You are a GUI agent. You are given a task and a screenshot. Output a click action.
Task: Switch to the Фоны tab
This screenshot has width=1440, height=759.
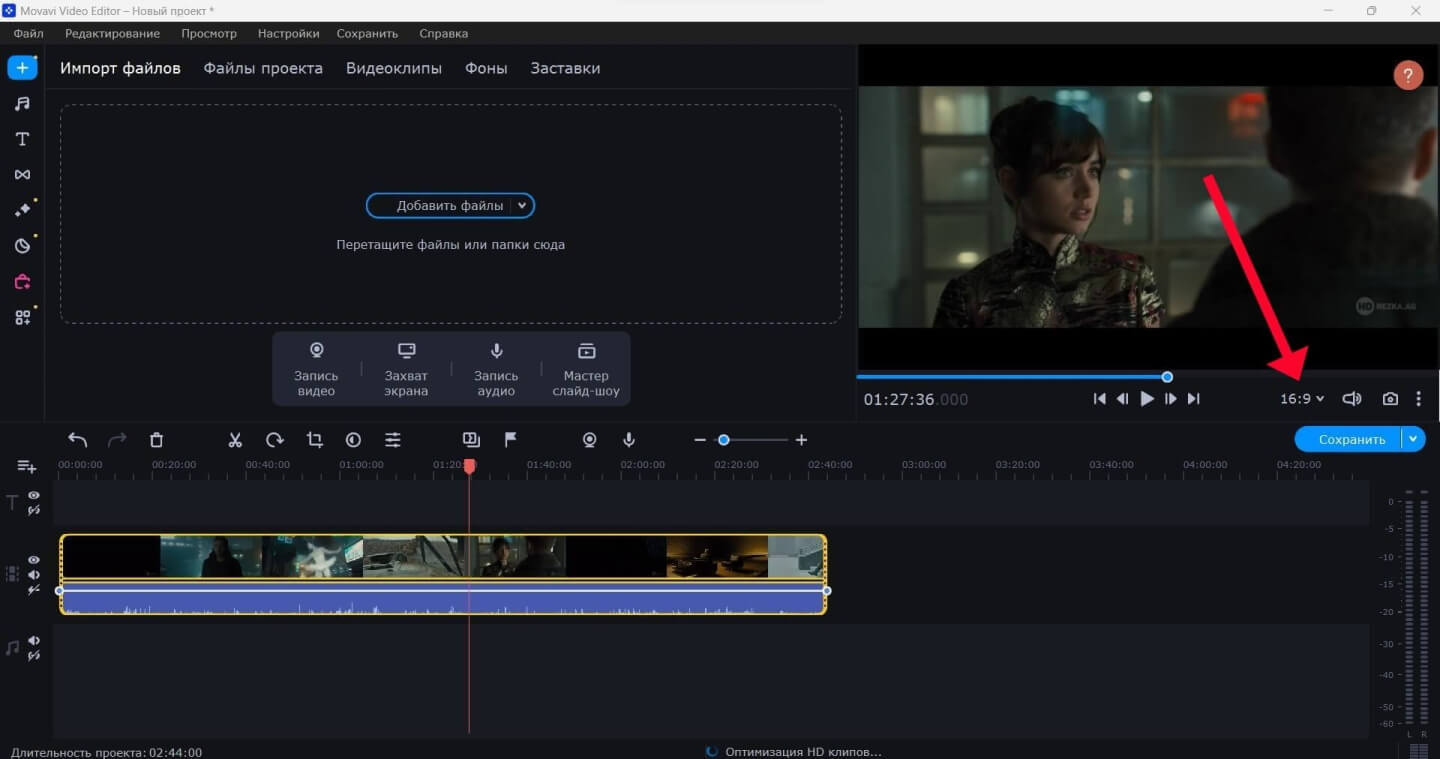(486, 68)
